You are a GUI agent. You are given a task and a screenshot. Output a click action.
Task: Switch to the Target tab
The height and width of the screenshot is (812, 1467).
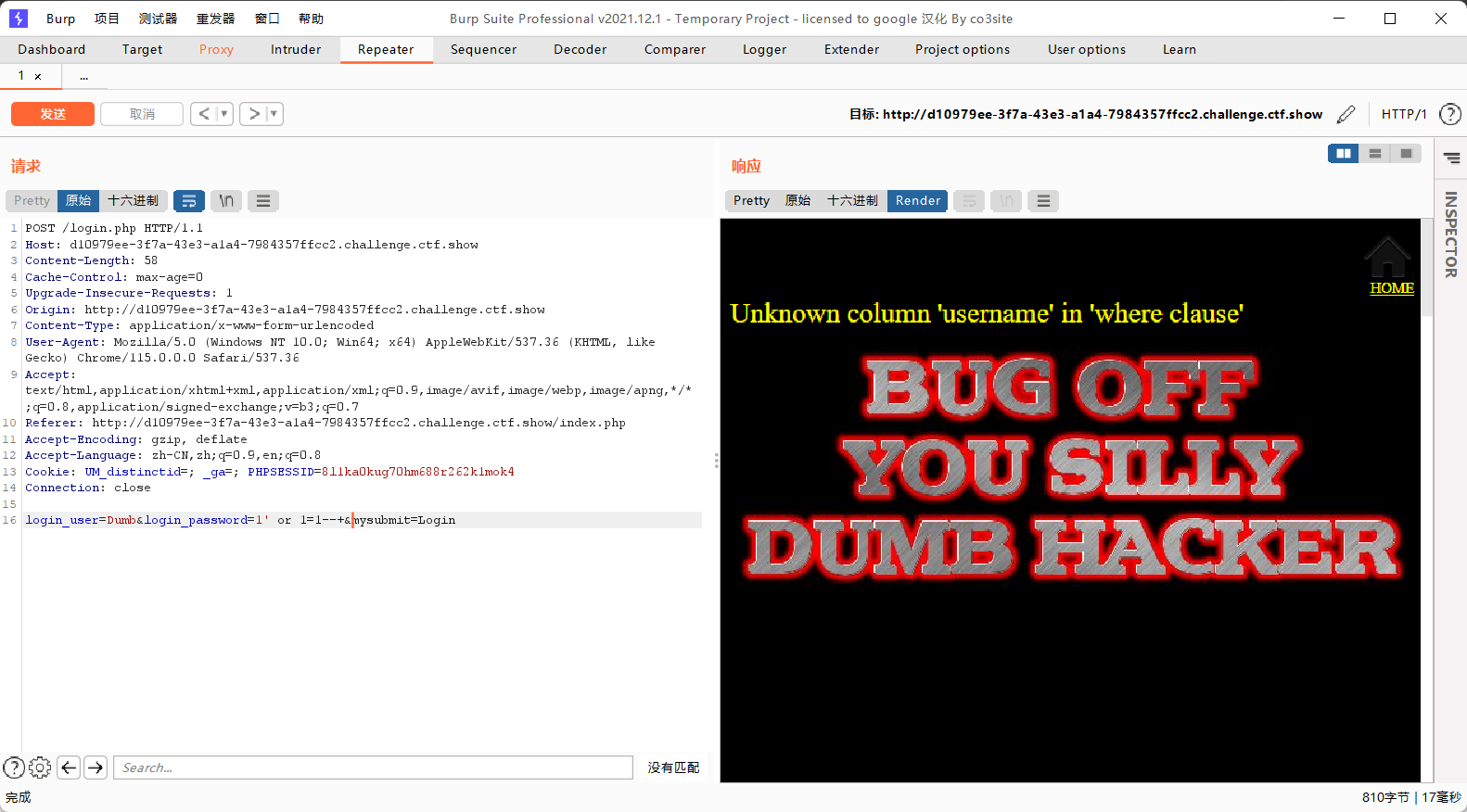(x=142, y=49)
